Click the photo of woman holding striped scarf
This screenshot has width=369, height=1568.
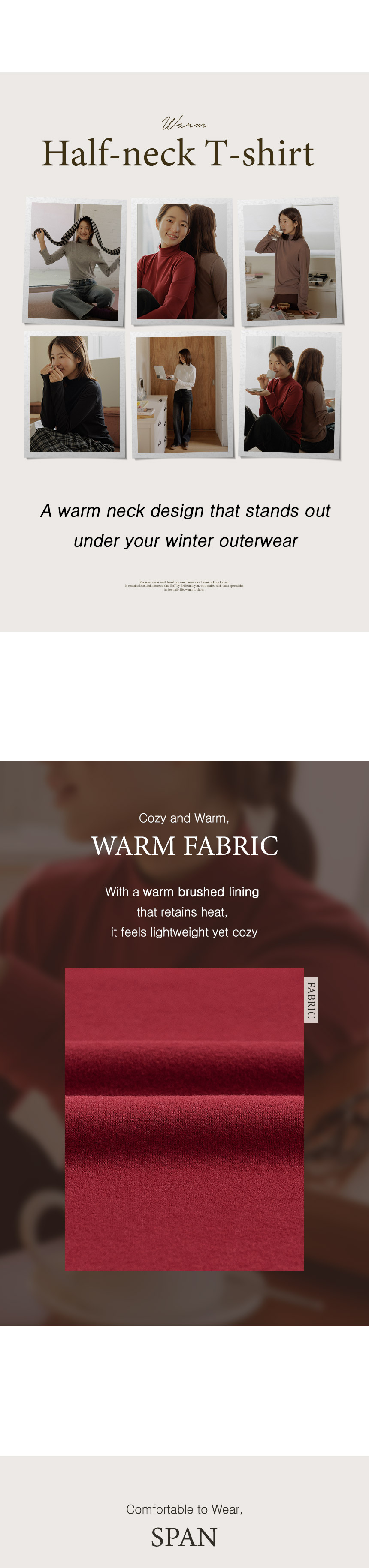pyautogui.click(x=74, y=261)
